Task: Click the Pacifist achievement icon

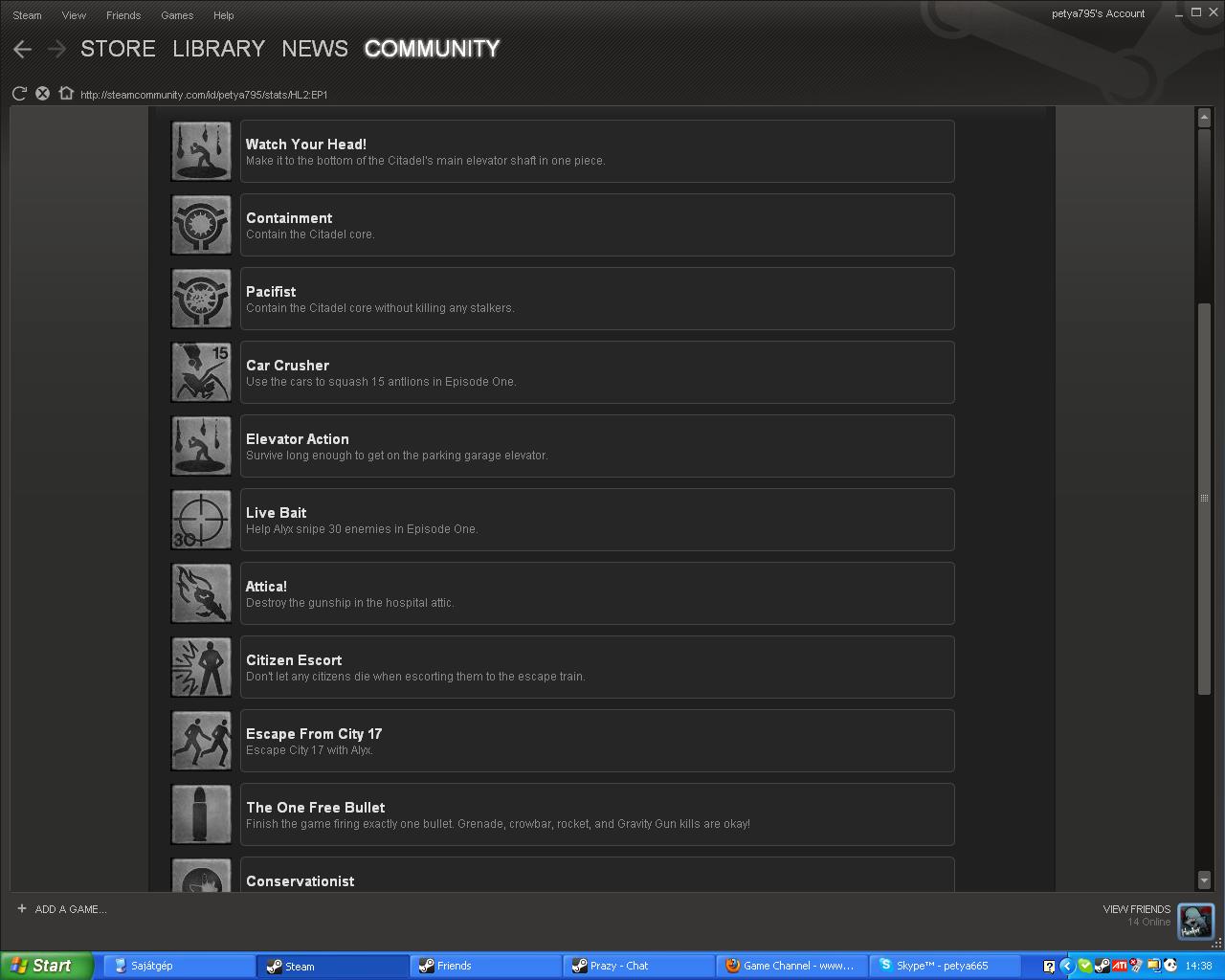Action: tap(201, 299)
